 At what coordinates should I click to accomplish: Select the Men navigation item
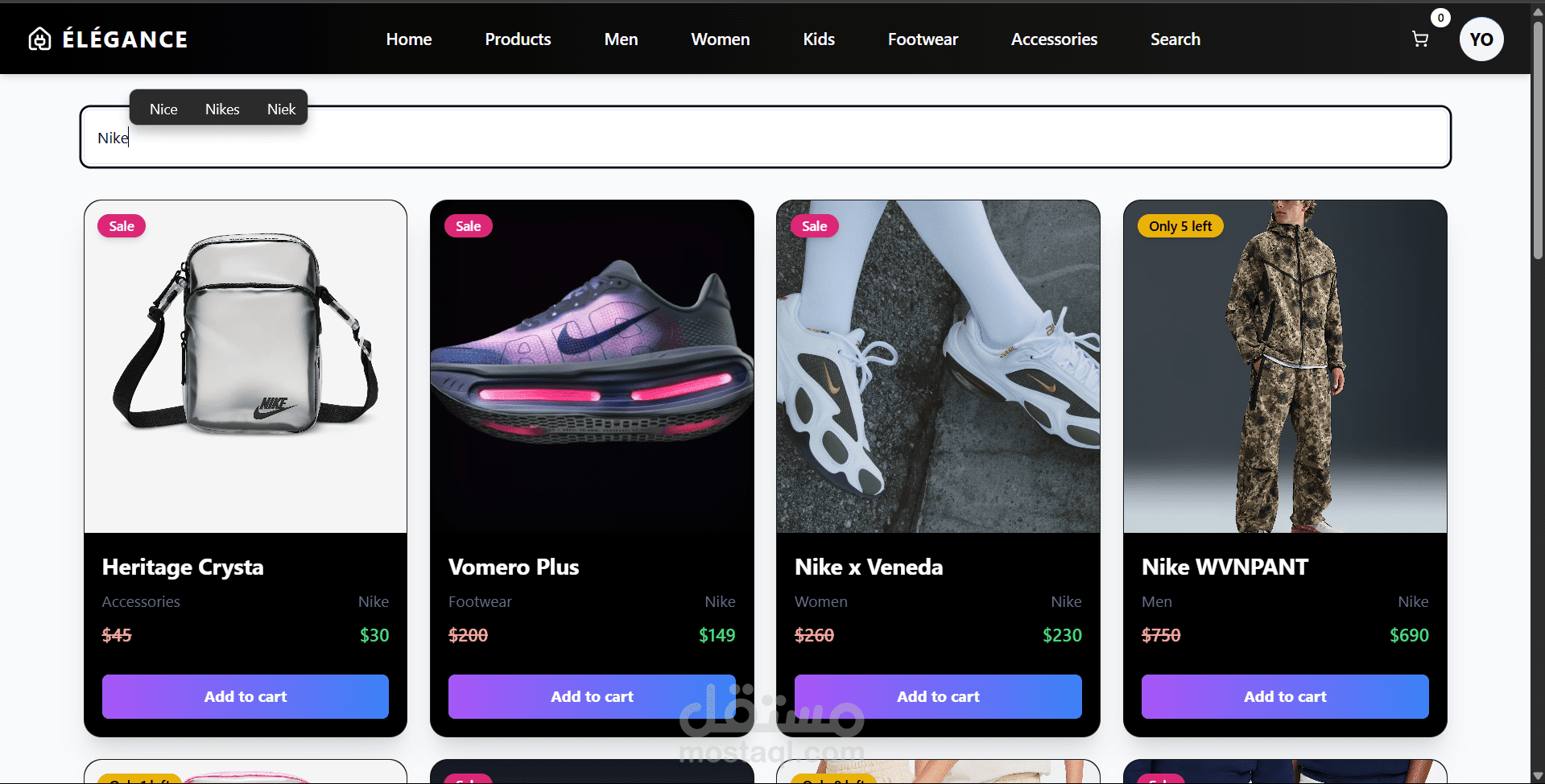[621, 39]
